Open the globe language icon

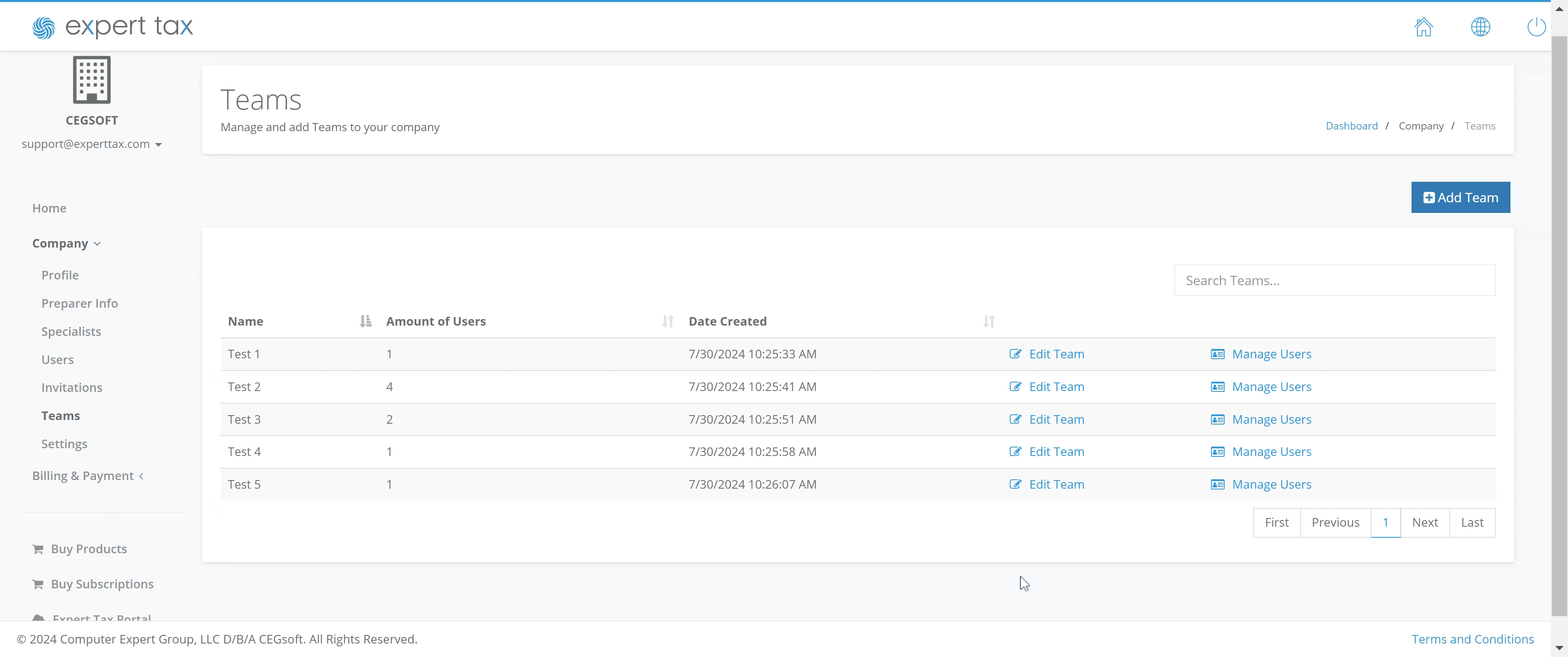[1480, 27]
